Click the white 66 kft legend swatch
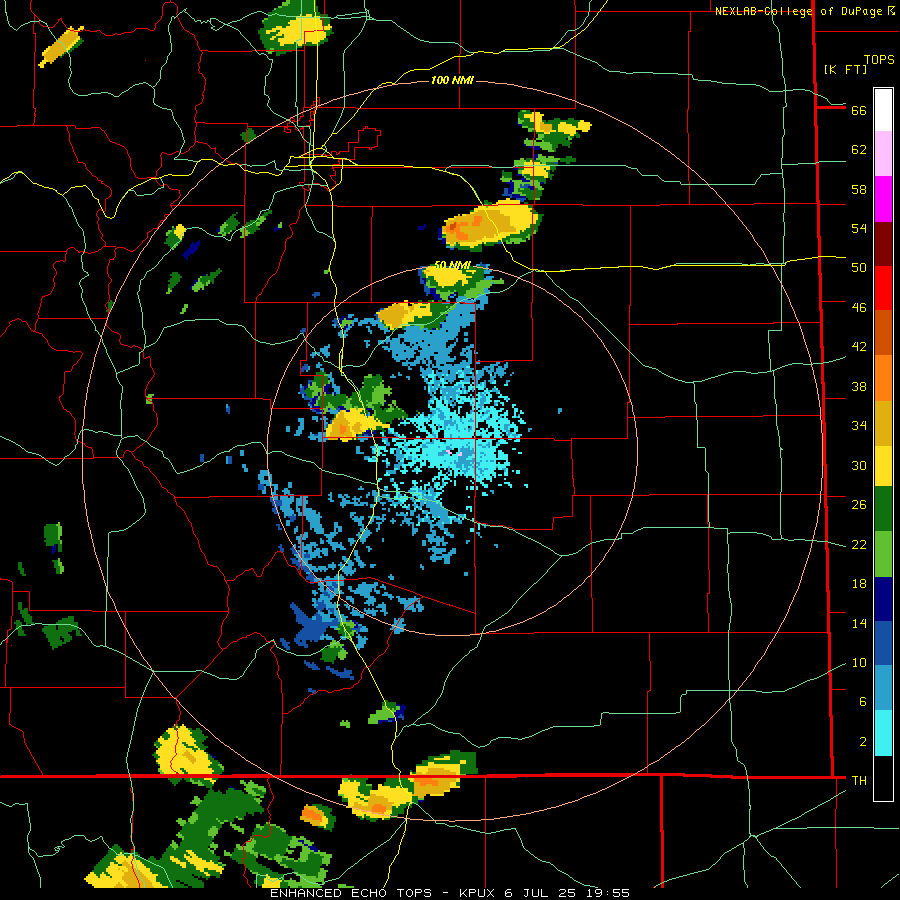Viewport: 900px width, 900px height. point(883,110)
